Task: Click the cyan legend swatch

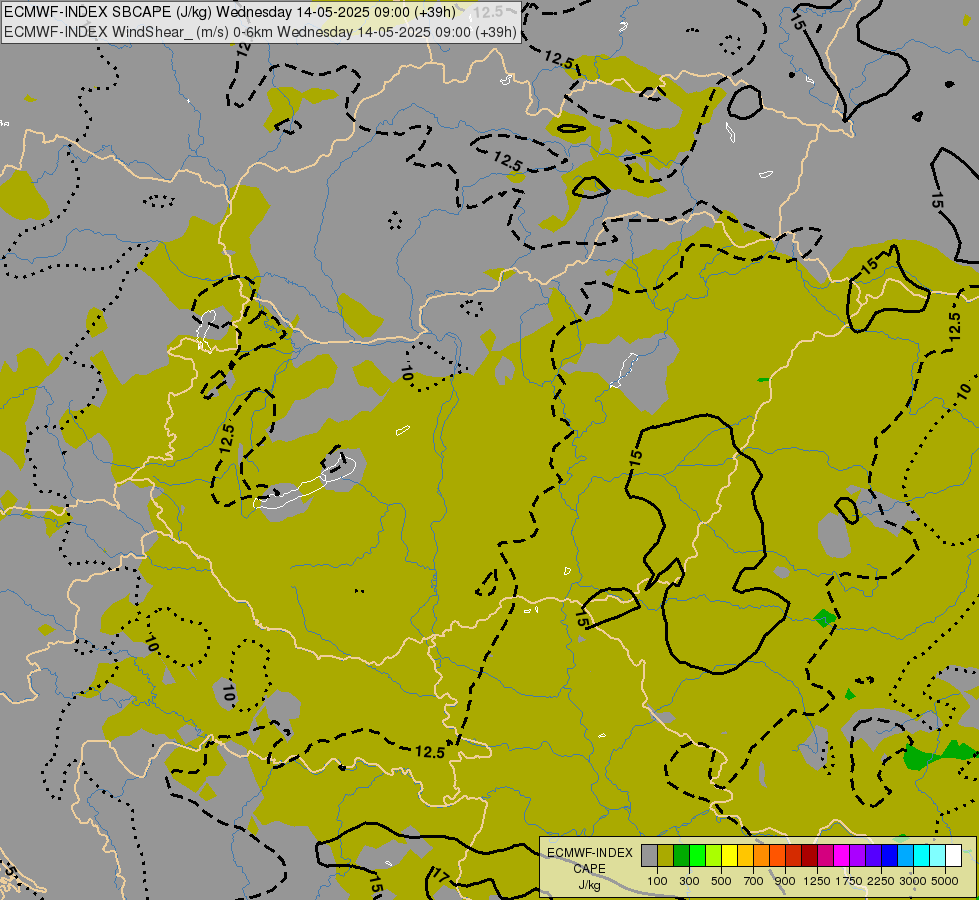Action: coord(921,855)
